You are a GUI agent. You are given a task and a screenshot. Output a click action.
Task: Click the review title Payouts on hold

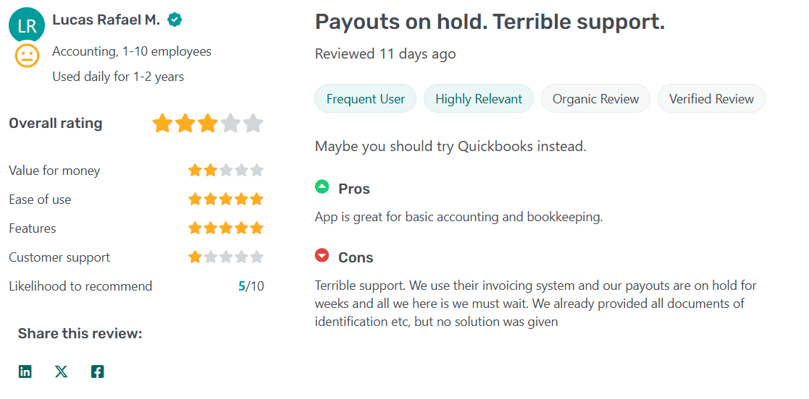click(490, 22)
